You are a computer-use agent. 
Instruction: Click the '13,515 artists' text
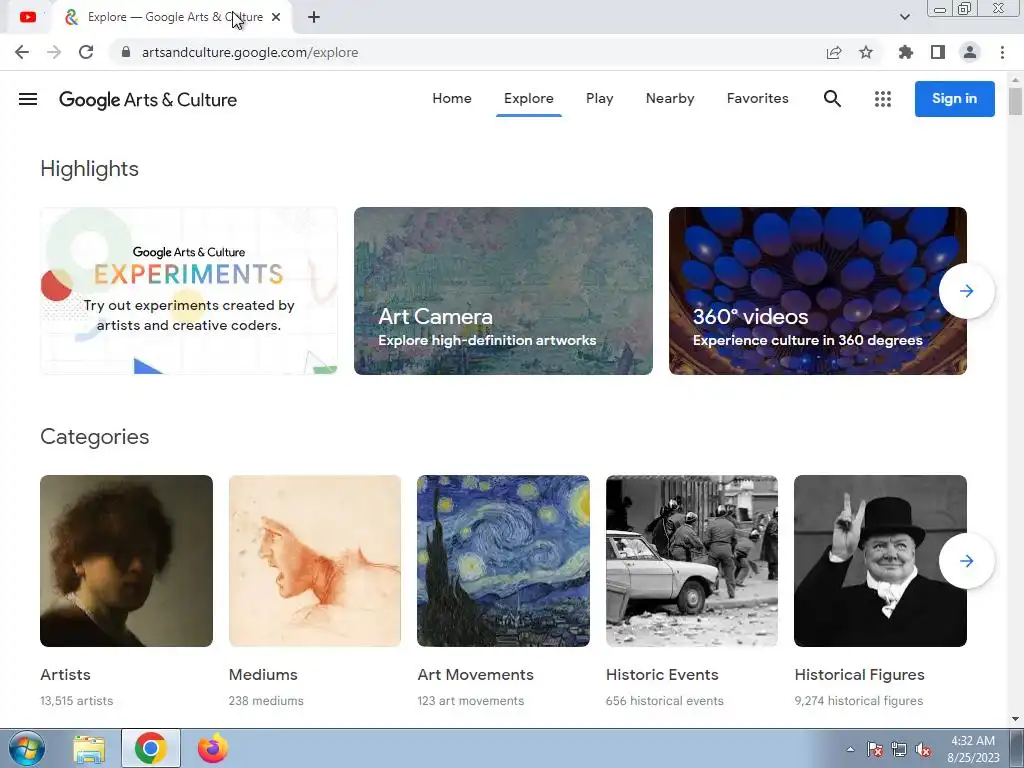pyautogui.click(x=76, y=701)
